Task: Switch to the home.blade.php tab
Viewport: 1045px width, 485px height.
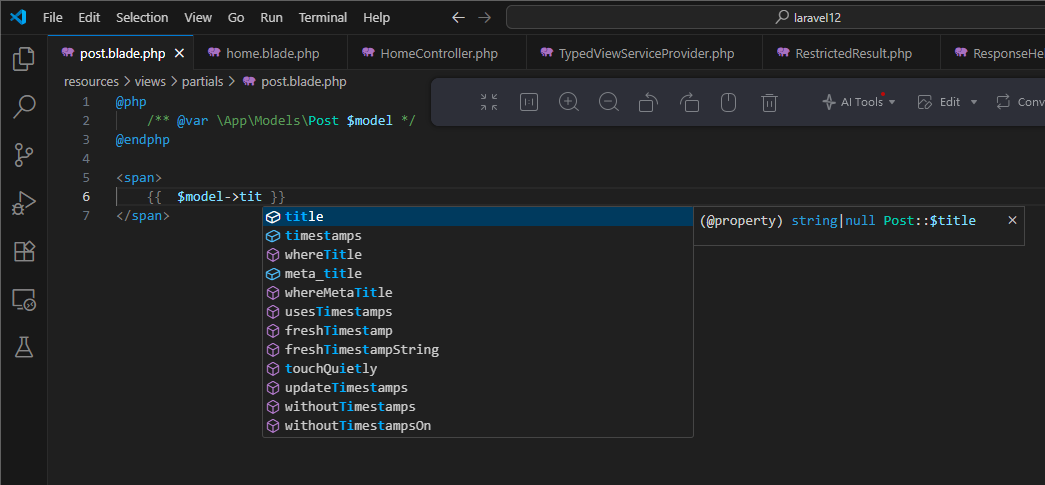Action: [271, 53]
